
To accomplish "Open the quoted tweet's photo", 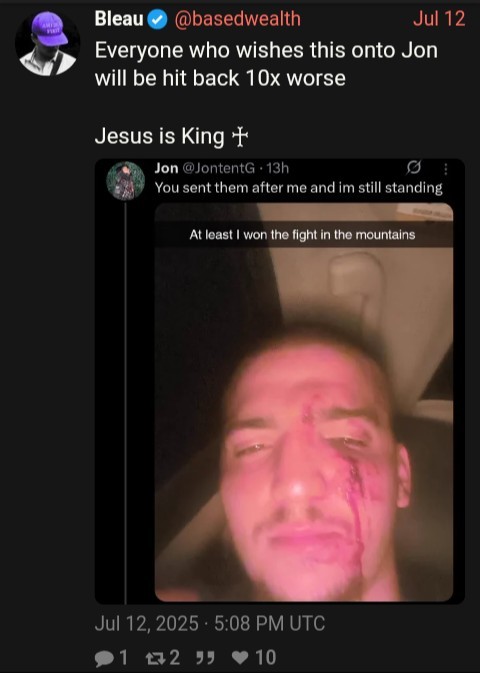I will [304, 402].
